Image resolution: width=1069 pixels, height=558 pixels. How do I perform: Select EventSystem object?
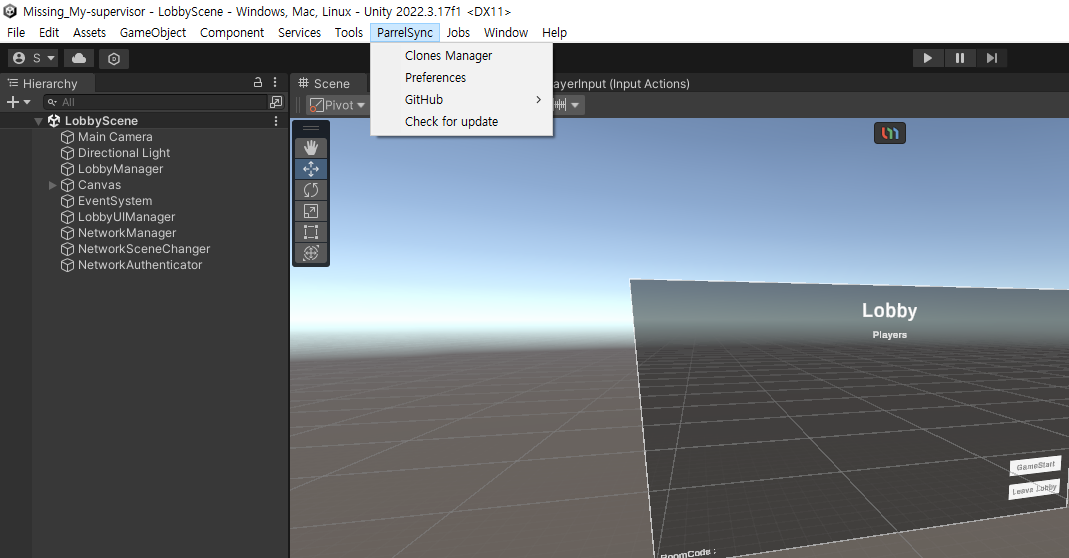(x=115, y=201)
